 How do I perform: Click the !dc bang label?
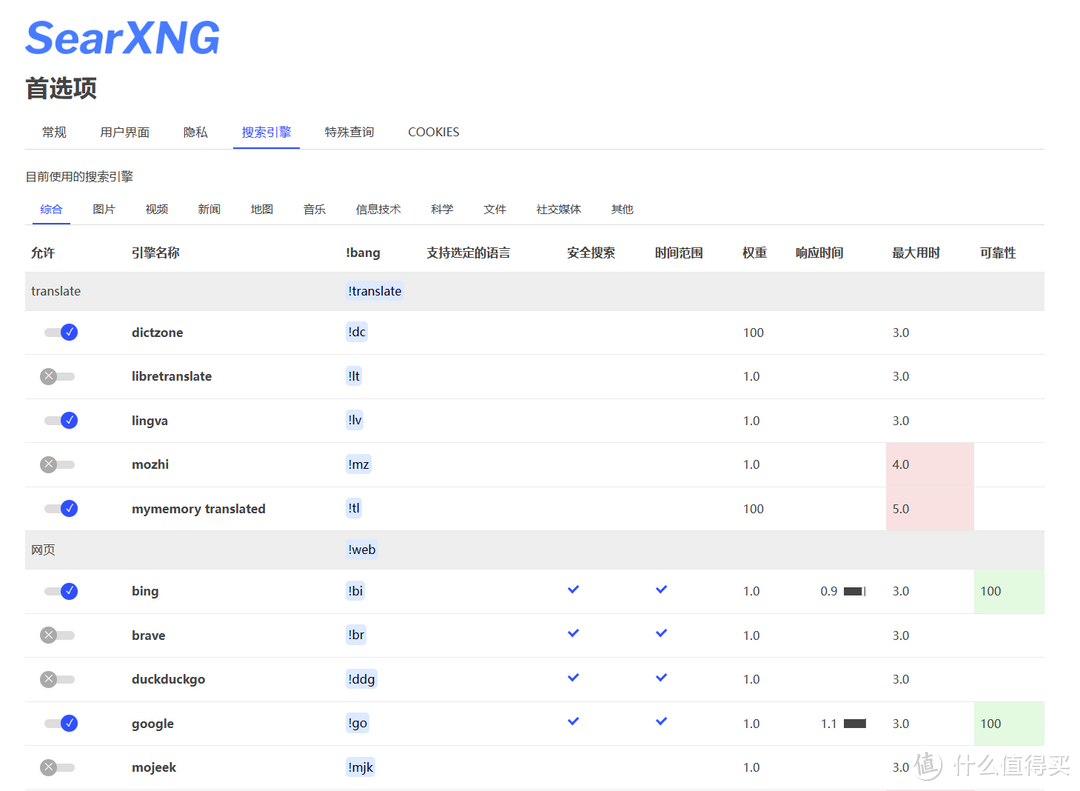coord(357,332)
